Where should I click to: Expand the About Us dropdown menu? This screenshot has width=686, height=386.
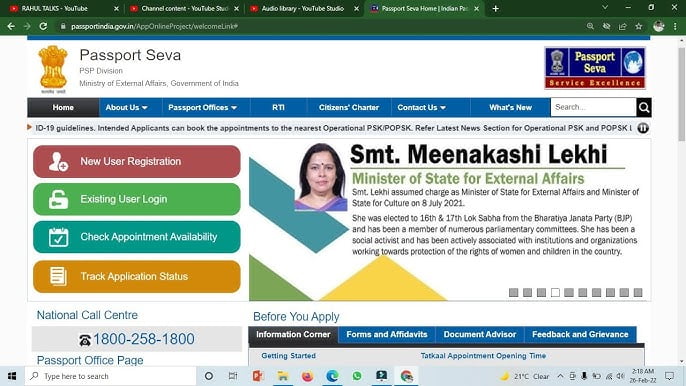[126, 108]
